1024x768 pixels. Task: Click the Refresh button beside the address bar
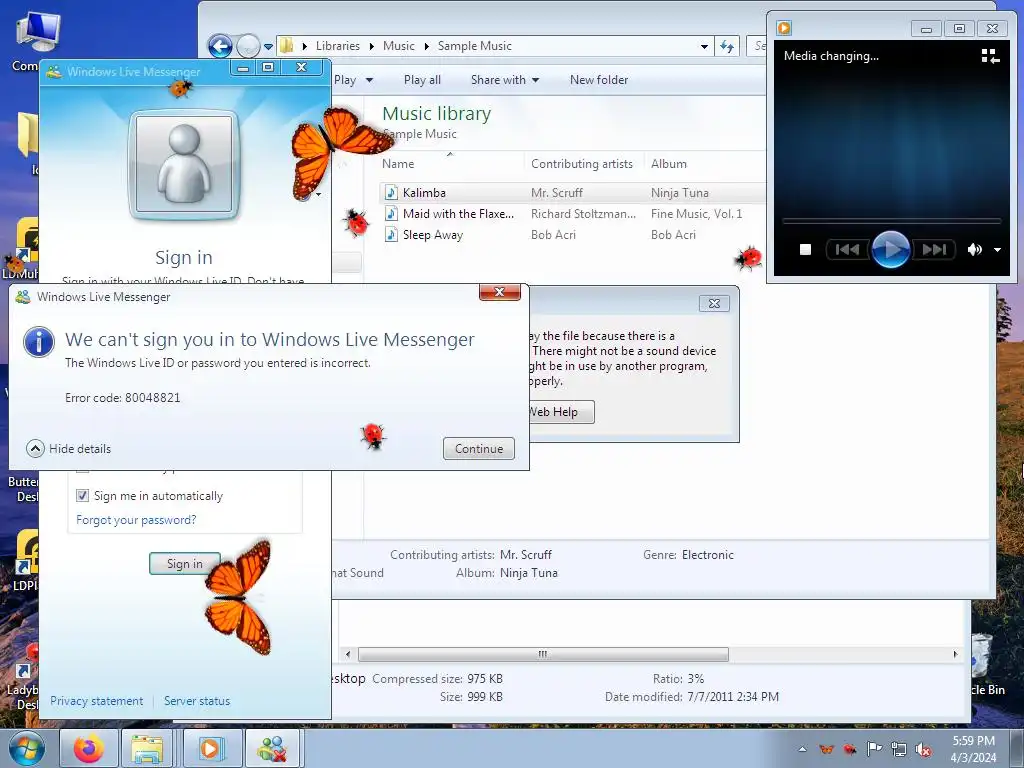click(727, 46)
